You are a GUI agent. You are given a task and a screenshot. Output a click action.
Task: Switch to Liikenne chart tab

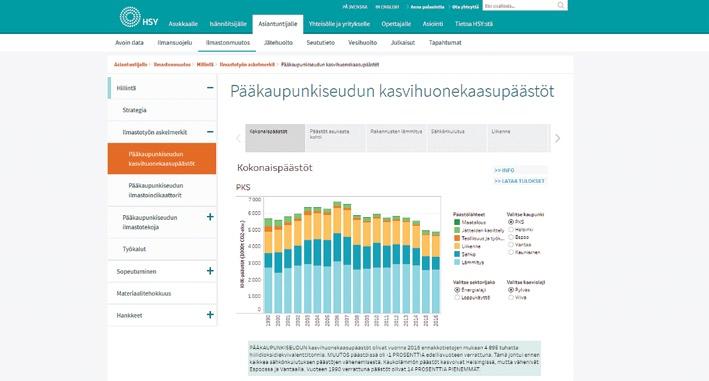coord(517,138)
